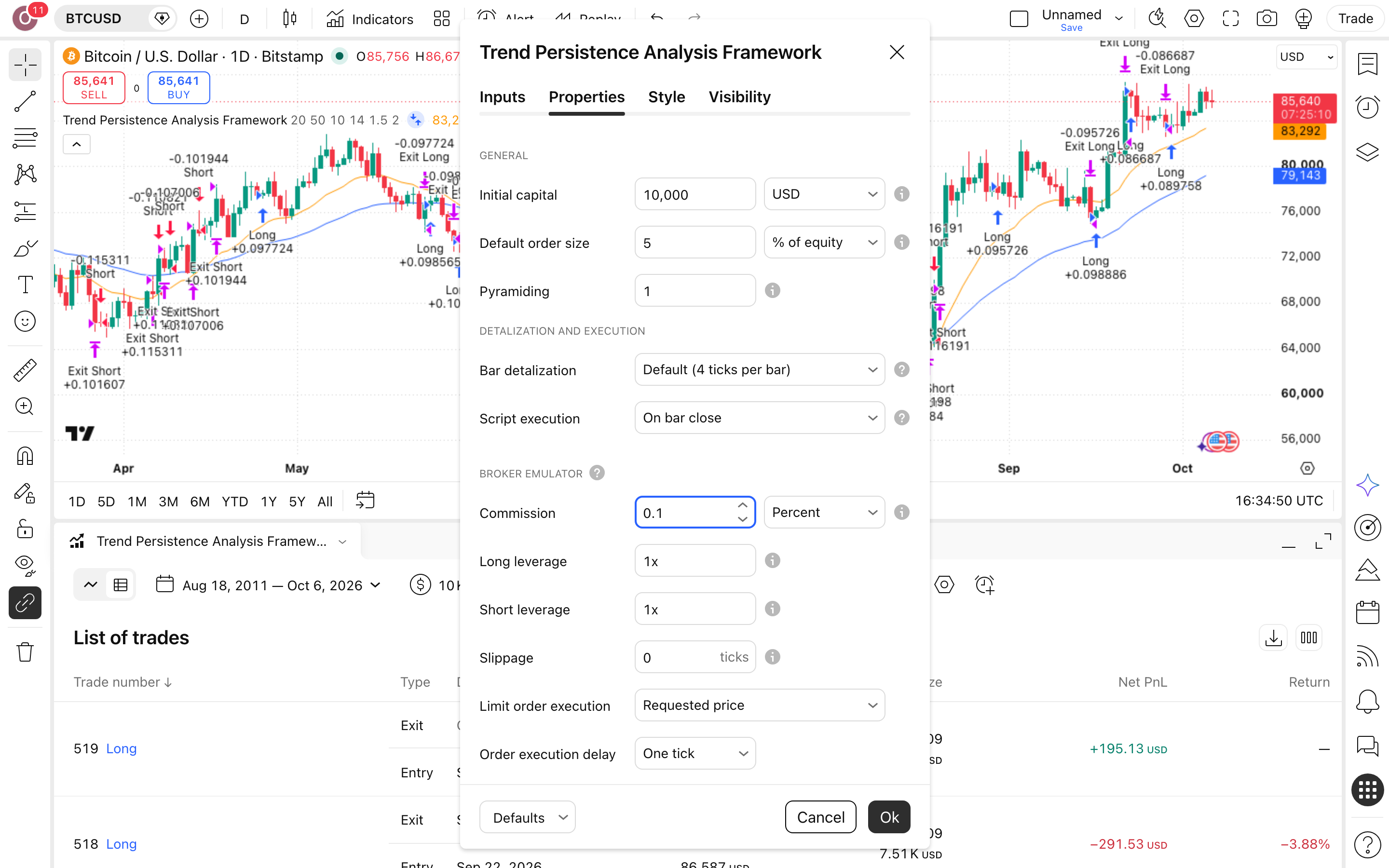Screen dimensions: 1389x868
Task: Select the Properties tab
Action: click(586, 97)
